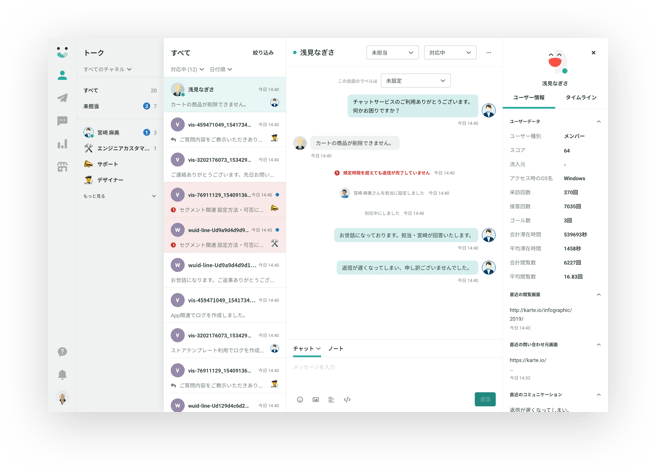Click the KARTE smiley logo
The image size is (656, 470).
[62, 52]
